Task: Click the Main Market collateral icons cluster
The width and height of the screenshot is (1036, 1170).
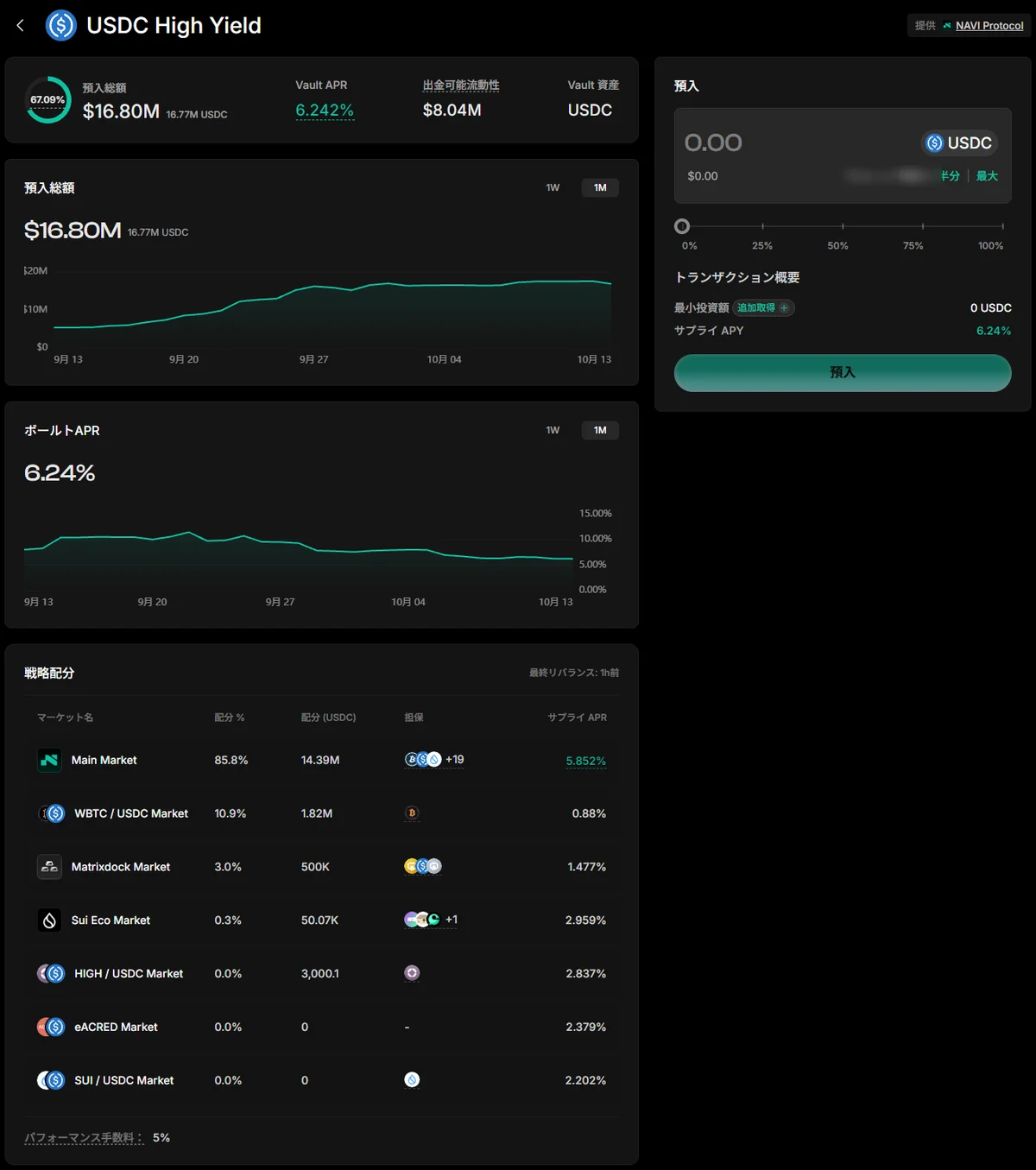Action: pos(423,760)
